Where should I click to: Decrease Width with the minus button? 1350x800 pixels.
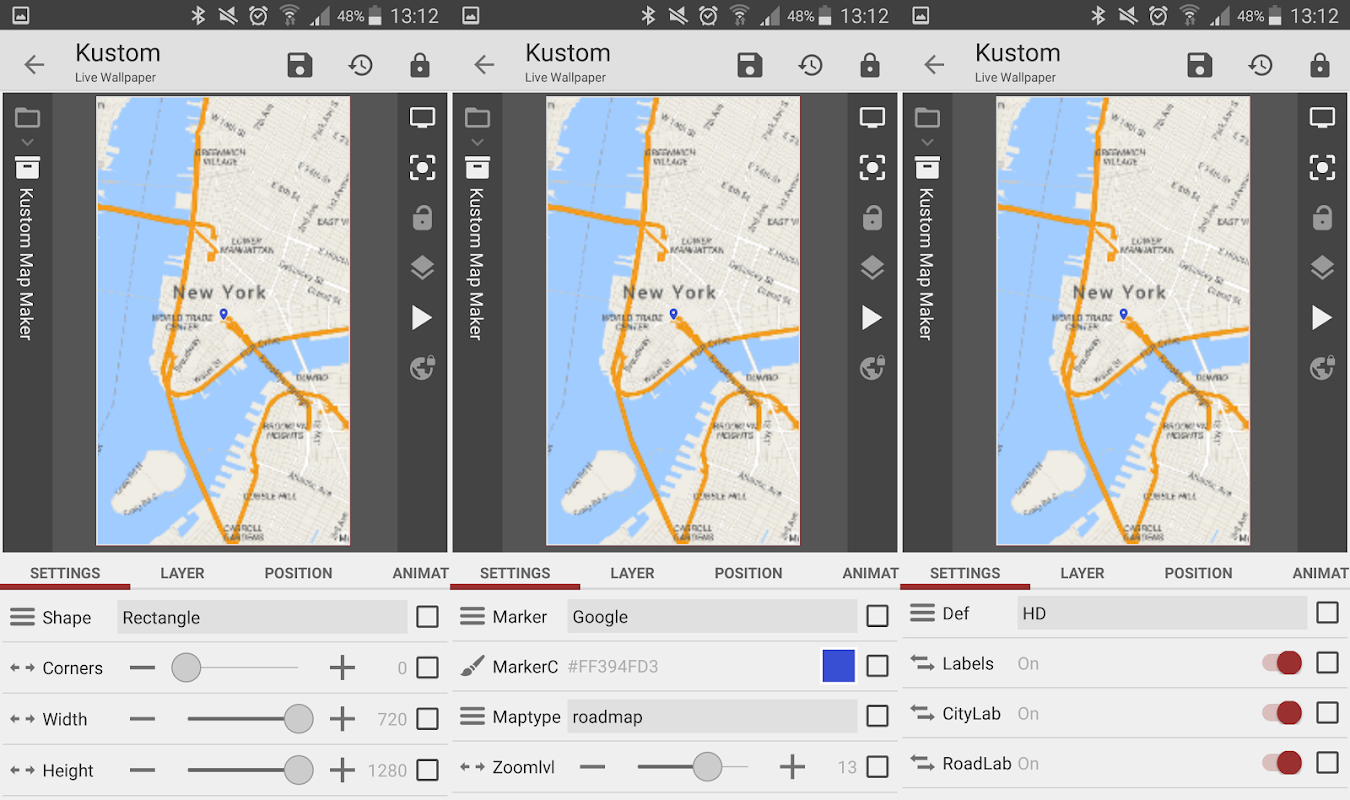143,718
